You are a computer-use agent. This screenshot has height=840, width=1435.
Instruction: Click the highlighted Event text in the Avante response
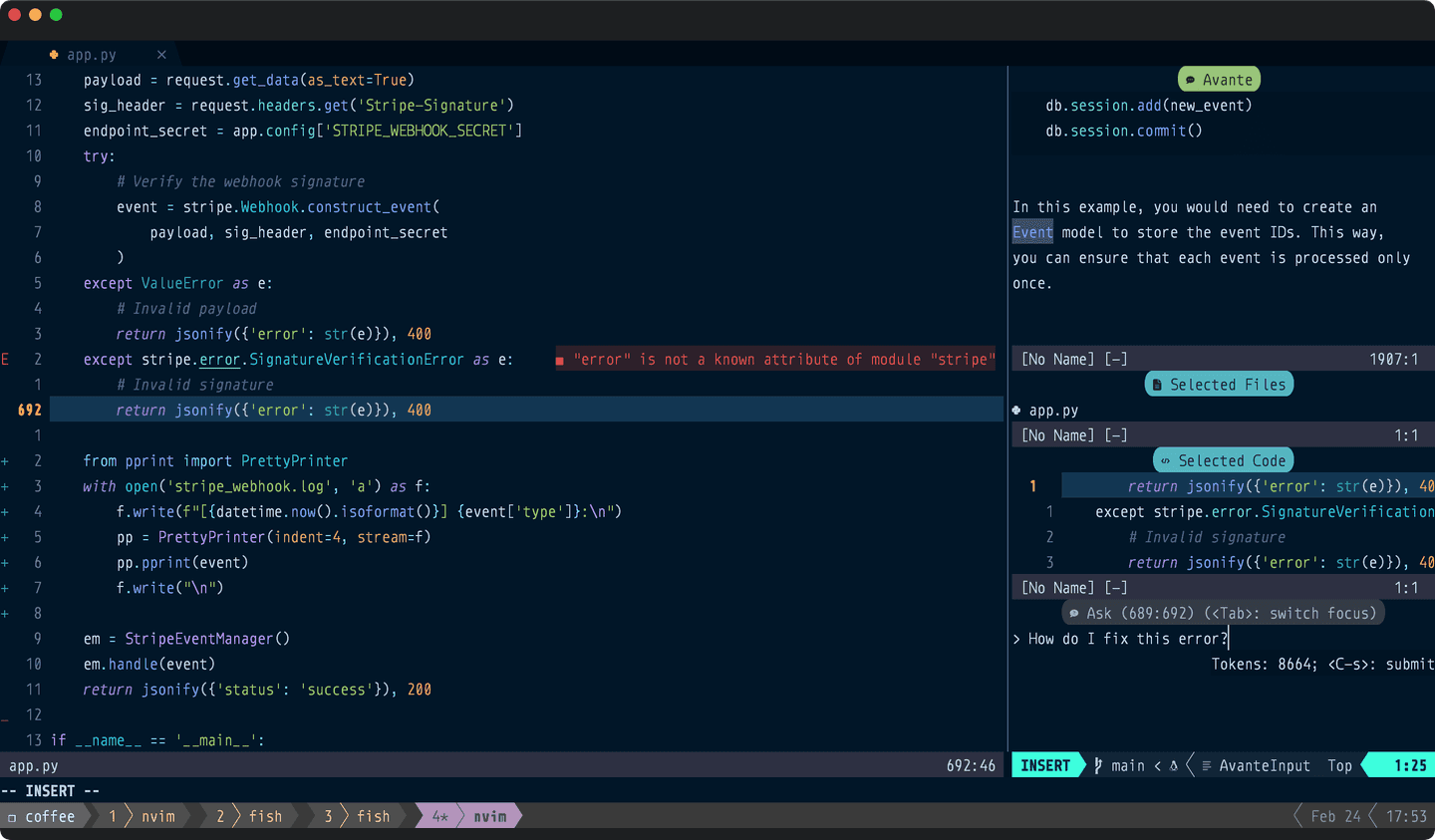[1032, 232]
